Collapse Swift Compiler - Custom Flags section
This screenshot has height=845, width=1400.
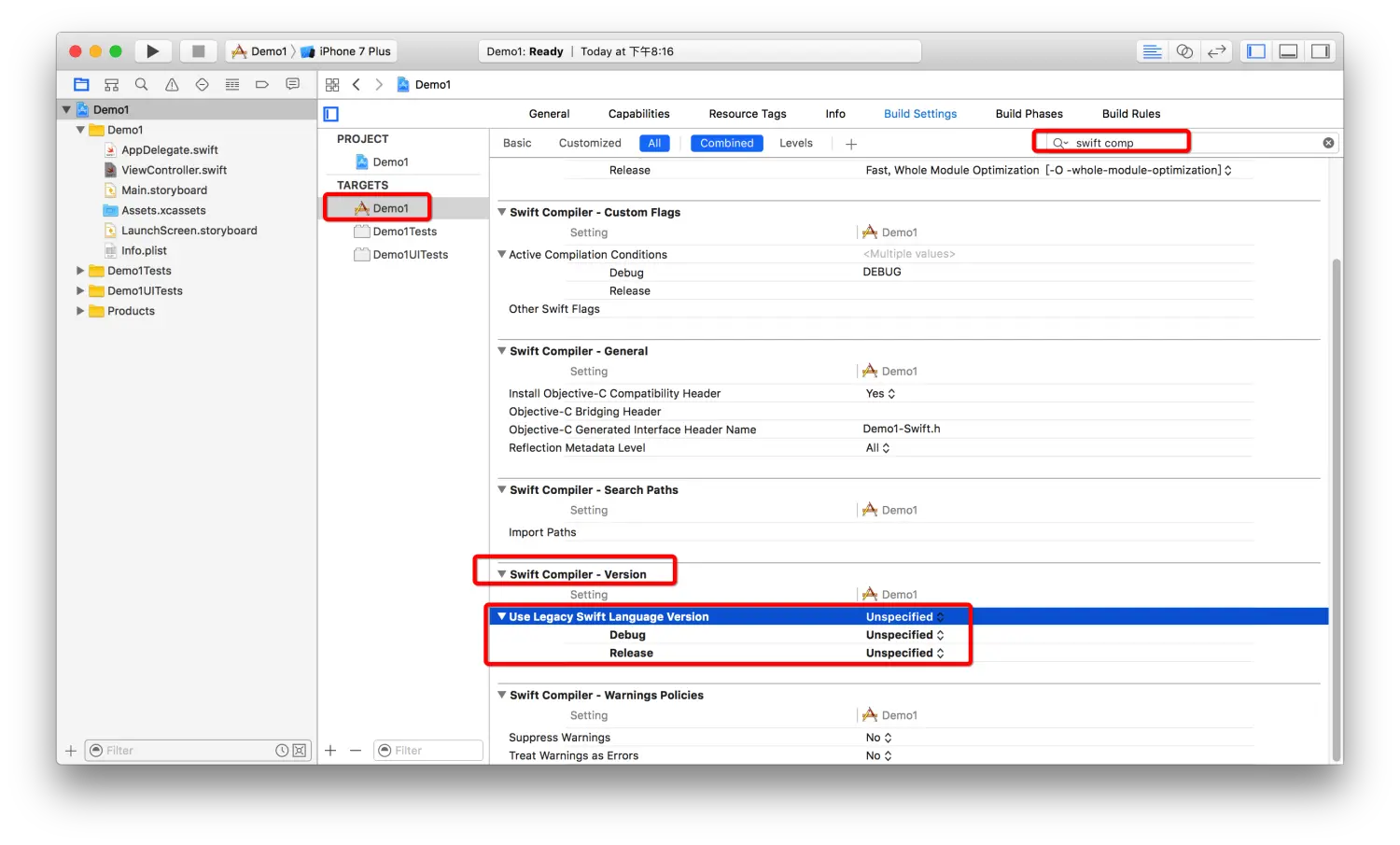[x=502, y=212]
